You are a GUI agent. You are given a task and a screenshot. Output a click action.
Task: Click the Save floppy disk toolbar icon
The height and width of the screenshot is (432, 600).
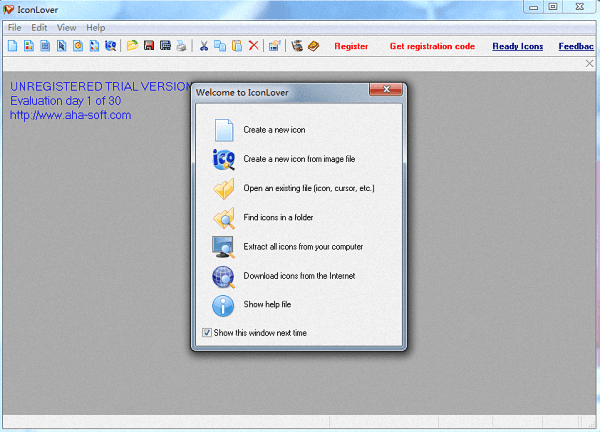pyautogui.click(x=148, y=46)
